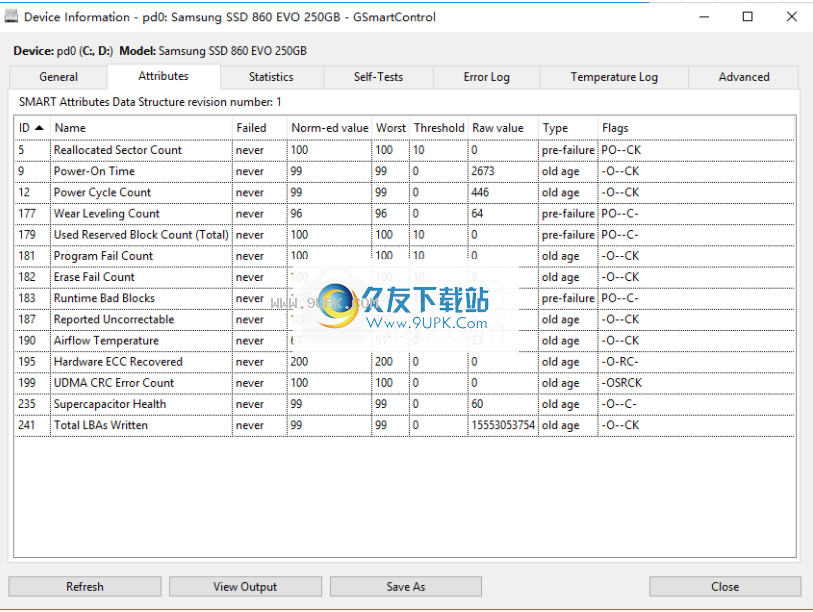This screenshot has width=813, height=612.
Task: Select the Program Fail Count row
Action: (x=404, y=256)
